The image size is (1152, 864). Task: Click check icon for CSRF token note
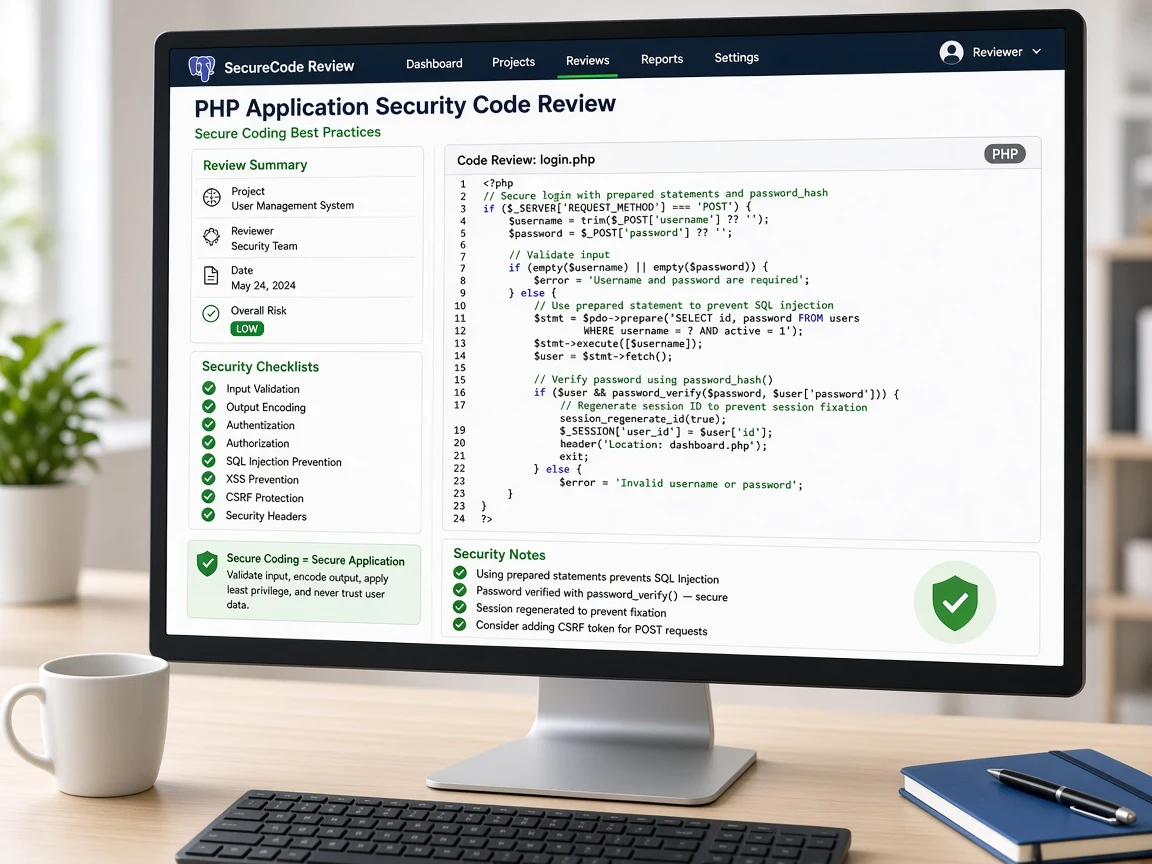(x=460, y=624)
